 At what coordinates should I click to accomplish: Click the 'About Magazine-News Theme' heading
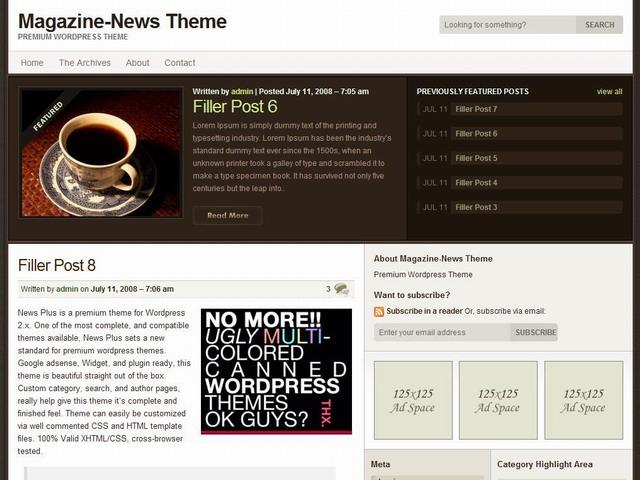tap(433, 259)
